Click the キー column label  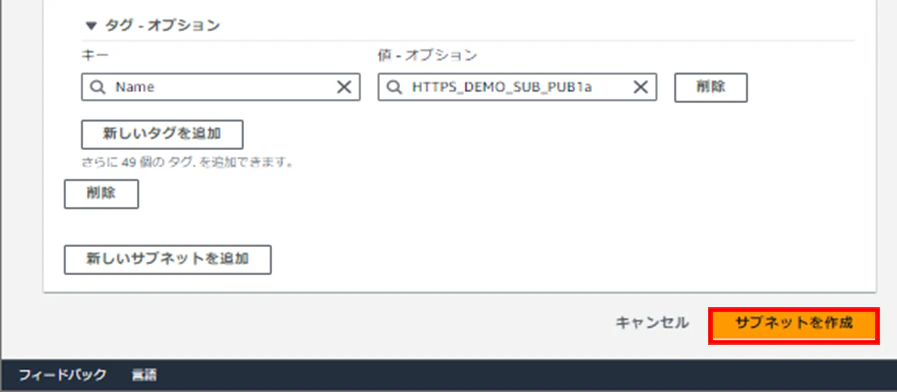(95, 56)
